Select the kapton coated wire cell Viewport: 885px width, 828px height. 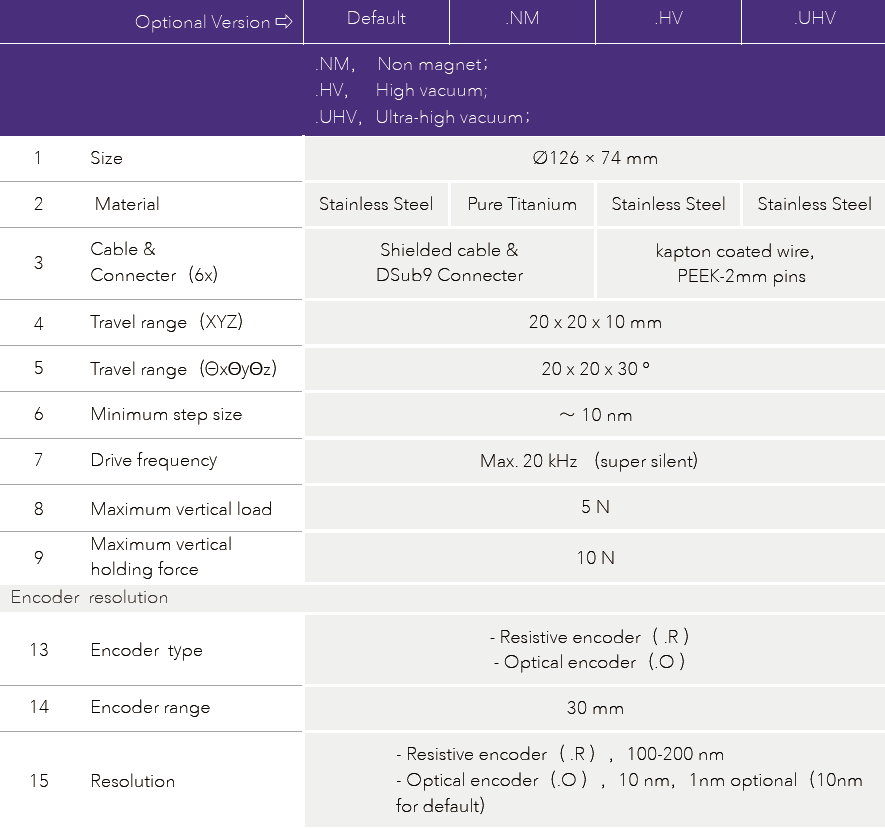pyautogui.click(x=741, y=263)
